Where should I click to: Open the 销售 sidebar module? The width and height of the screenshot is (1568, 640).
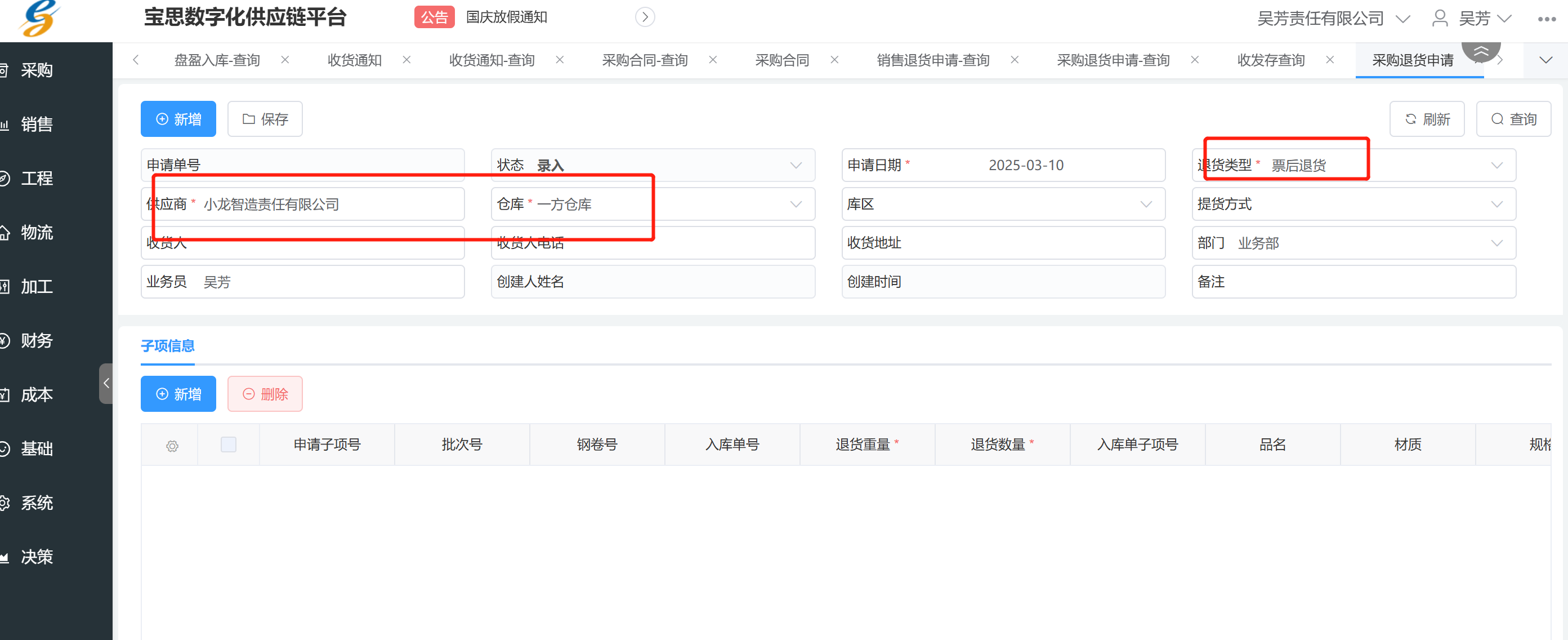point(37,125)
